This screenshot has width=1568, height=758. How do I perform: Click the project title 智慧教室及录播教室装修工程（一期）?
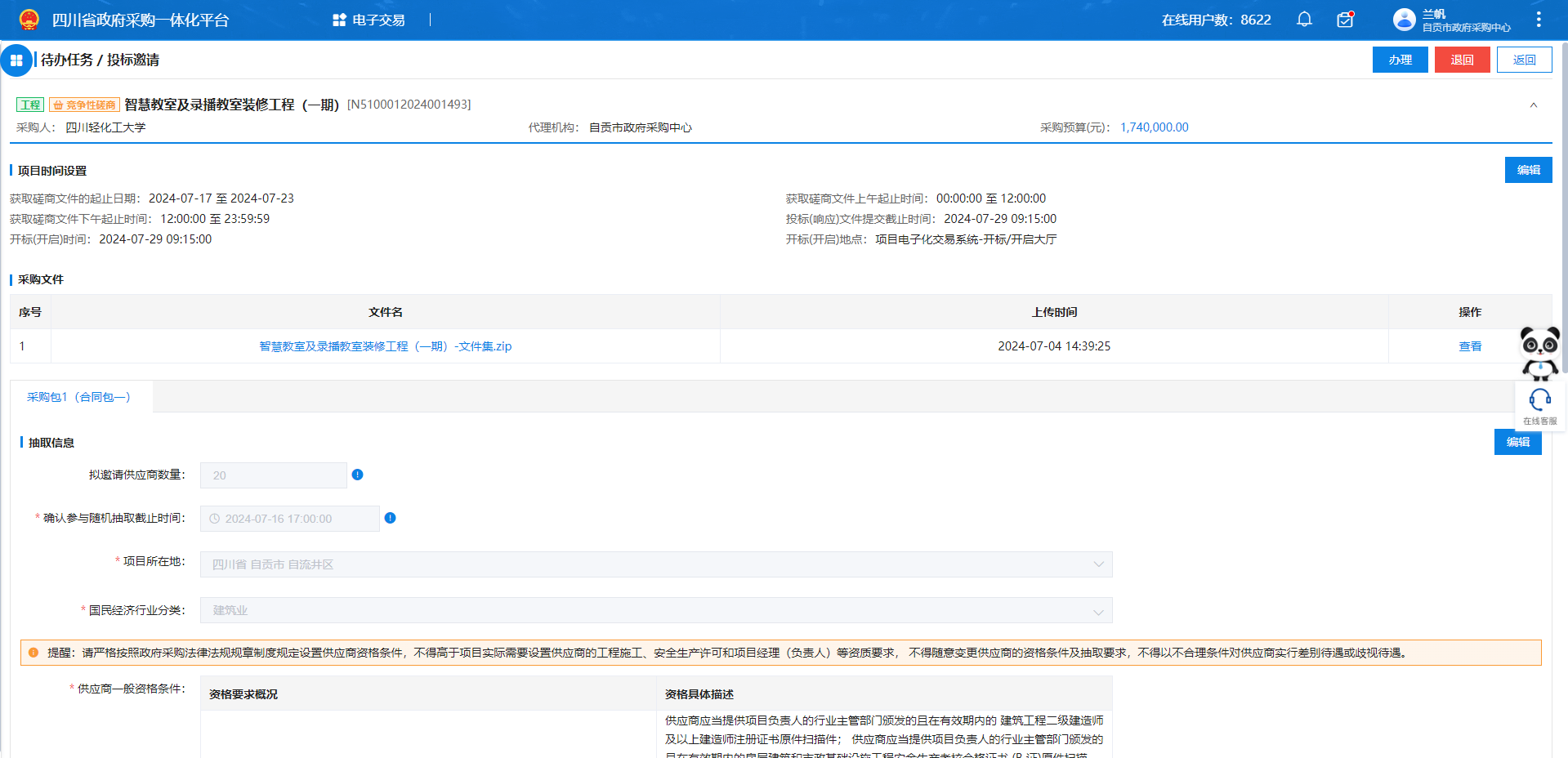click(232, 105)
